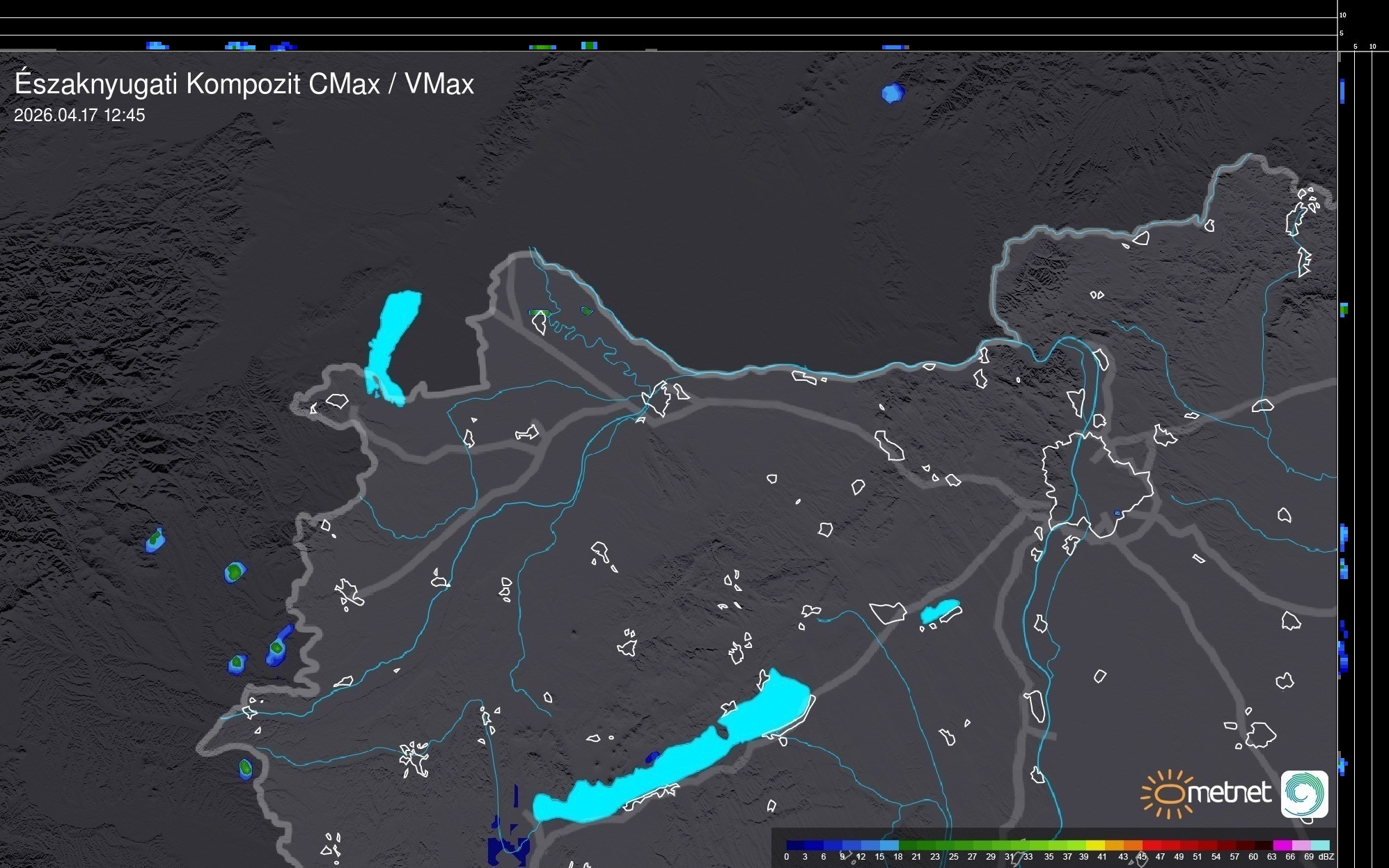Image resolution: width=1389 pixels, height=868 pixels.
Task: Click the 2026.04.17 12:45 timestamp
Action: click(79, 116)
